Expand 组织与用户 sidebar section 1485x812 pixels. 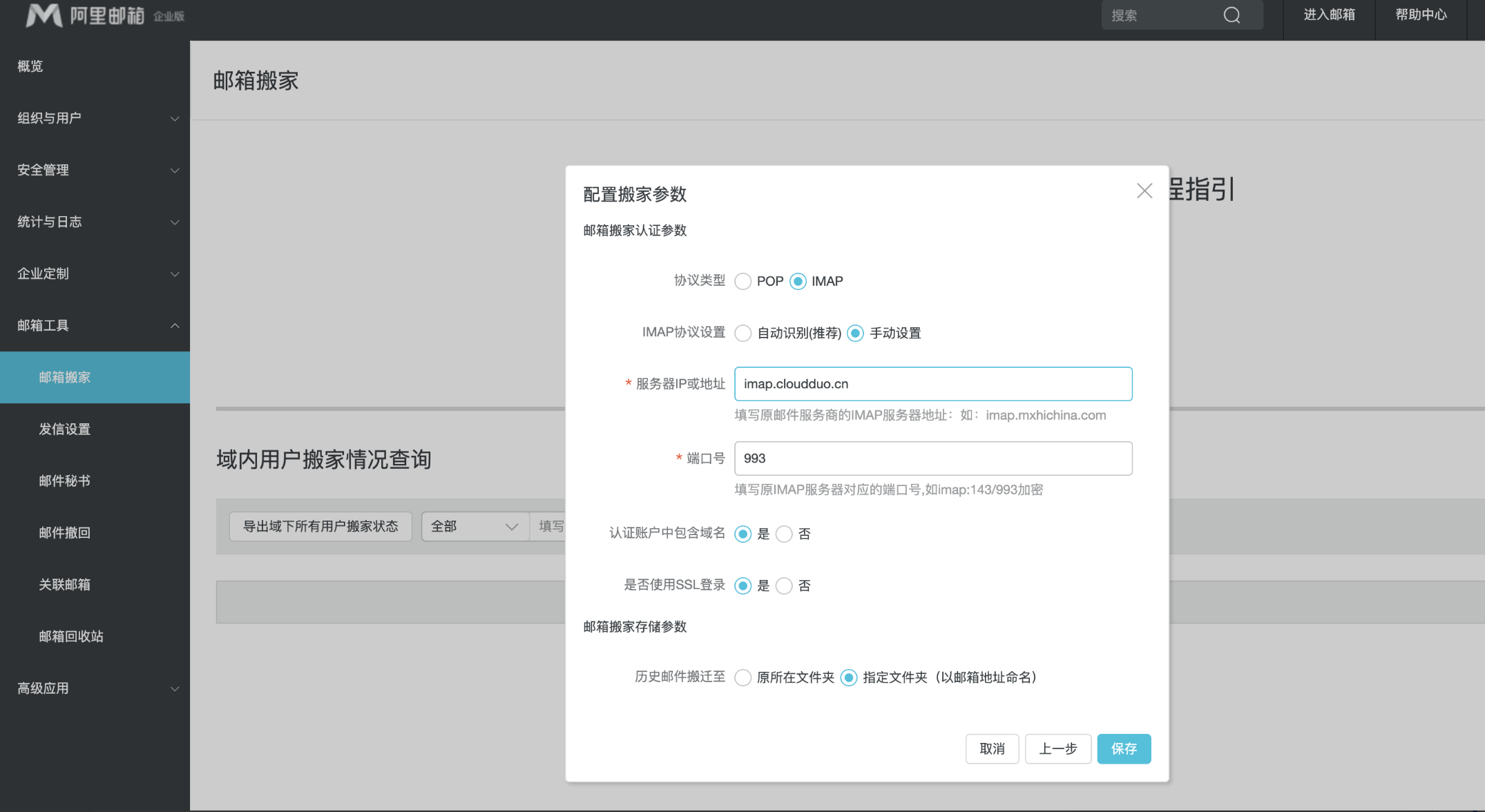point(95,118)
